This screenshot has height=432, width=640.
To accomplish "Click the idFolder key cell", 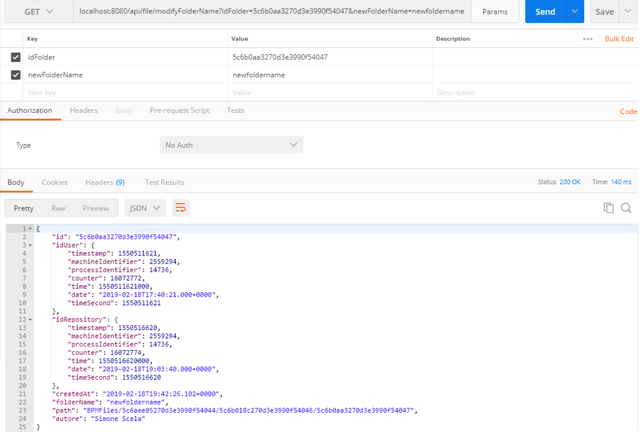I will point(125,57).
